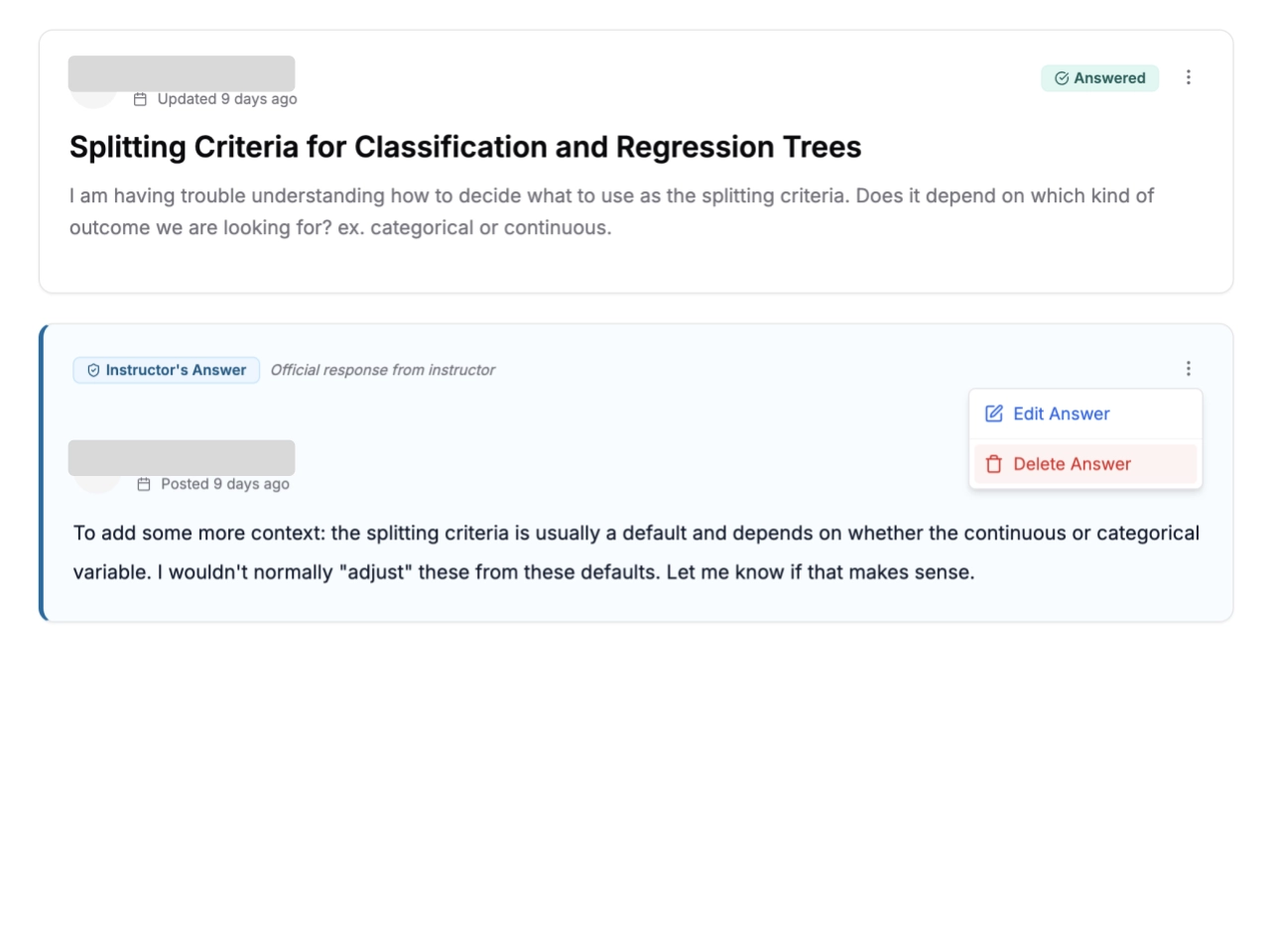Click the checkmark icon in Answered badge
The width and height of the screenshot is (1270, 952).
click(1062, 78)
